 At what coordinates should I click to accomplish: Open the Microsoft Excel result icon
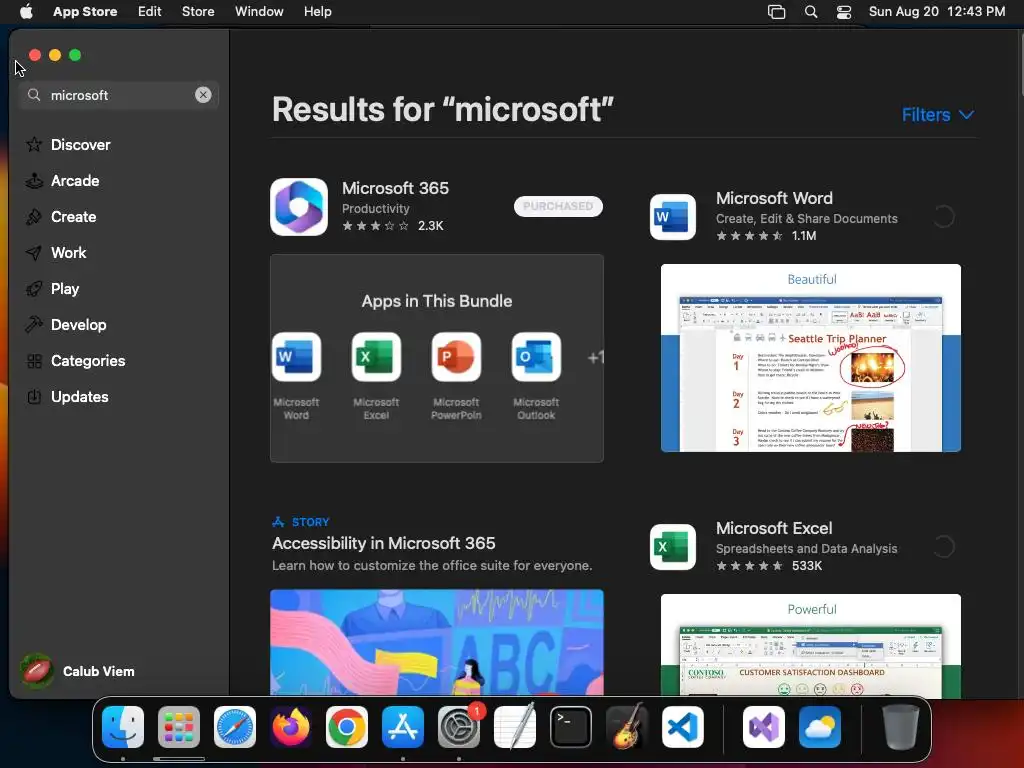tap(673, 547)
